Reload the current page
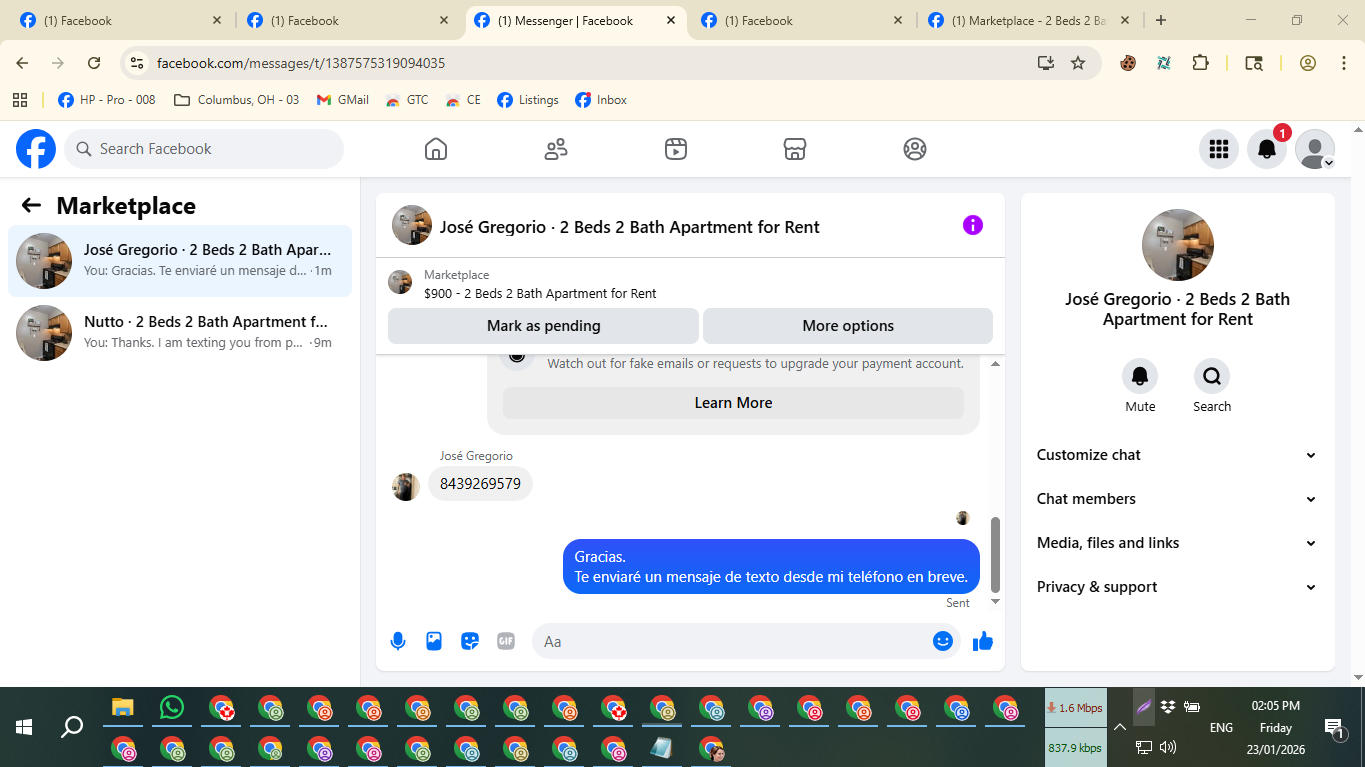This screenshot has width=1365, height=767. coord(94,63)
